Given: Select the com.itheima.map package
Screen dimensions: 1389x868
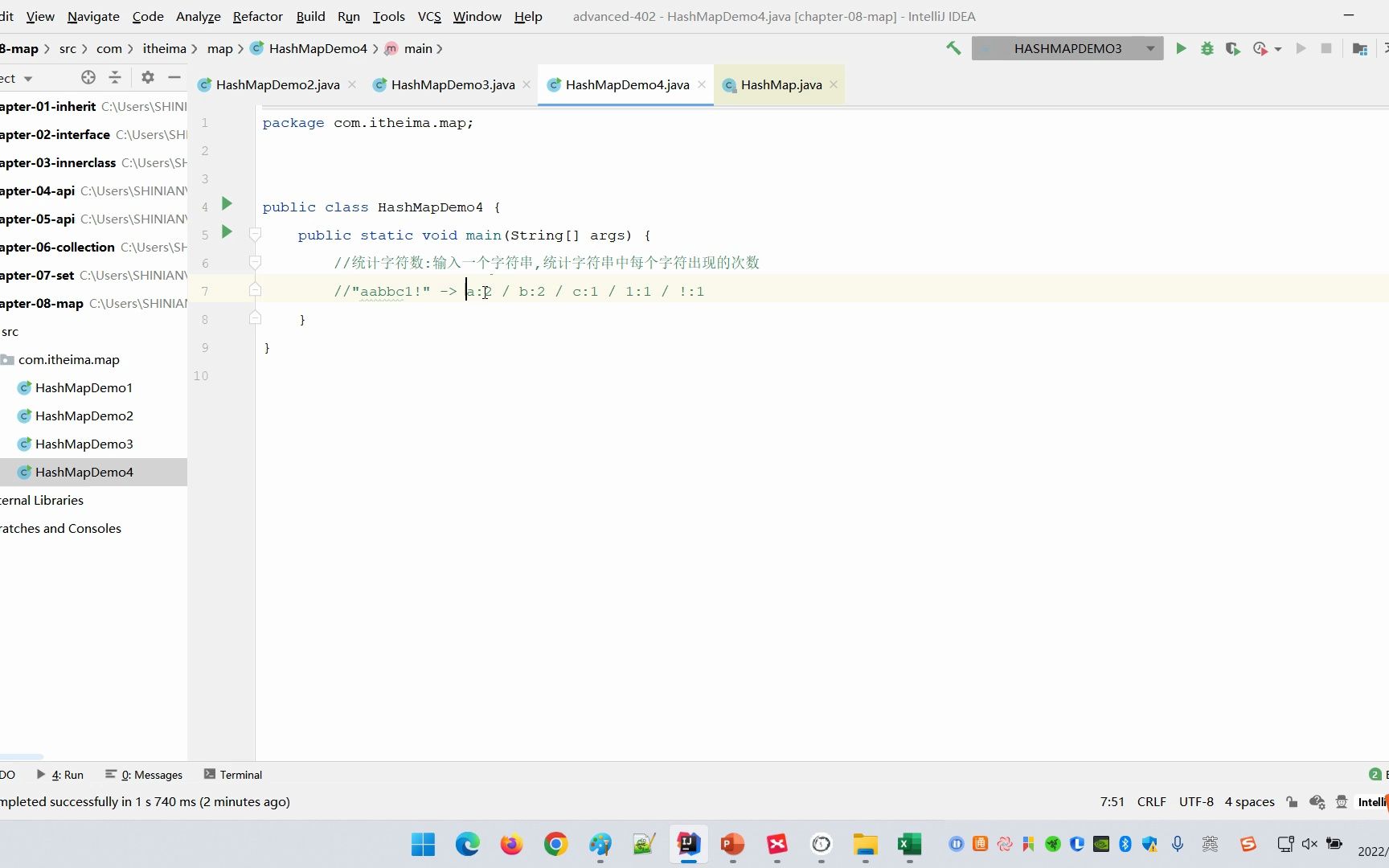Looking at the screenshot, I should click(x=68, y=359).
